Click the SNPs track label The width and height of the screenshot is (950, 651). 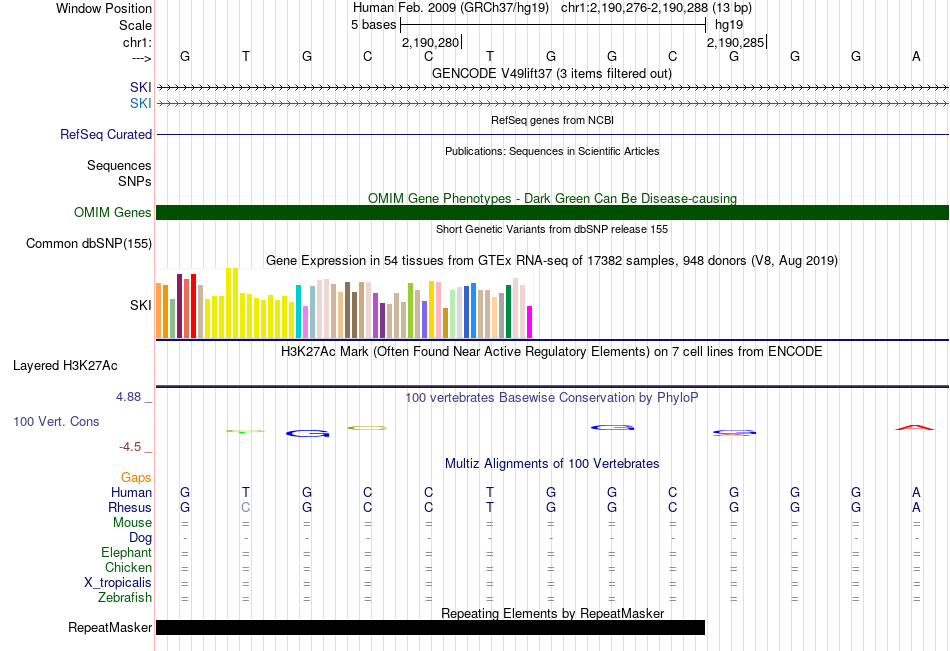[135, 181]
